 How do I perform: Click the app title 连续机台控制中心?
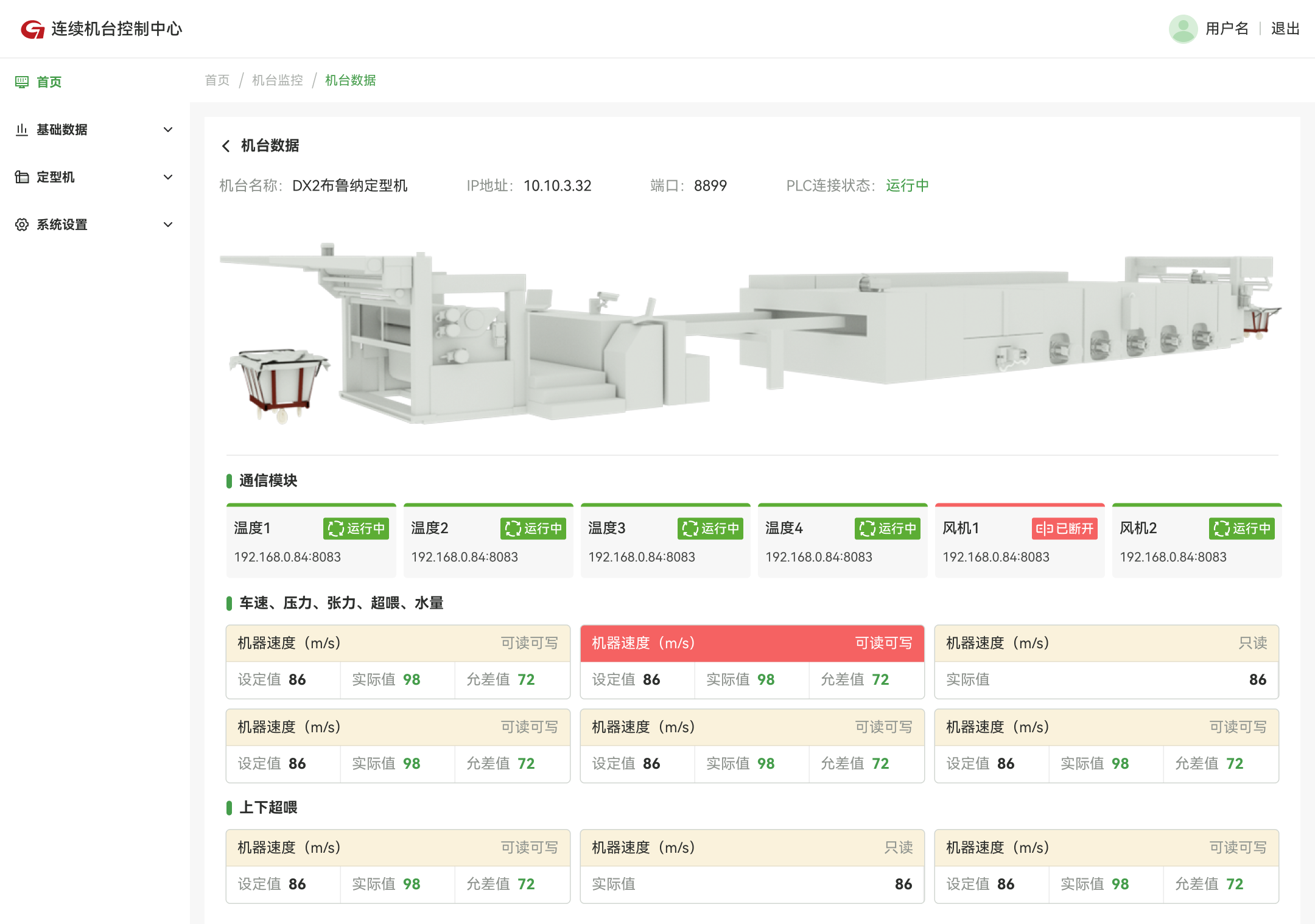coord(117,29)
